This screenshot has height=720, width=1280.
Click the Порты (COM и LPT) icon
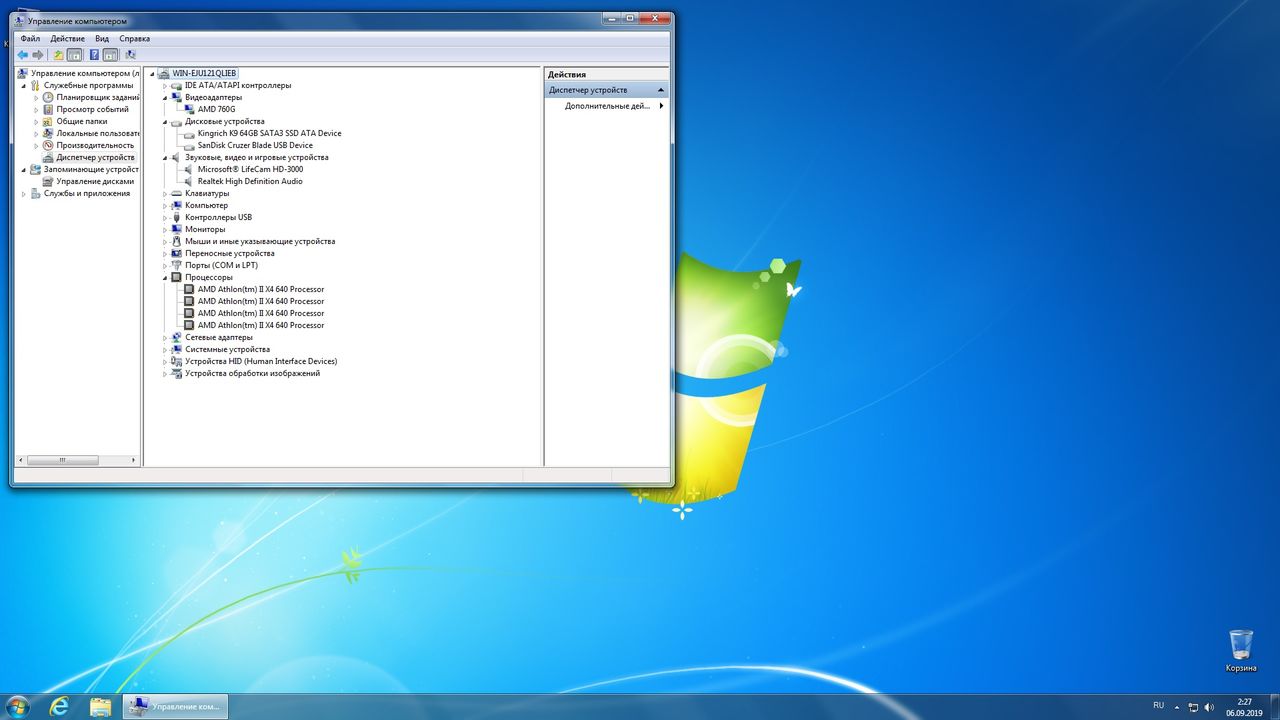point(177,265)
